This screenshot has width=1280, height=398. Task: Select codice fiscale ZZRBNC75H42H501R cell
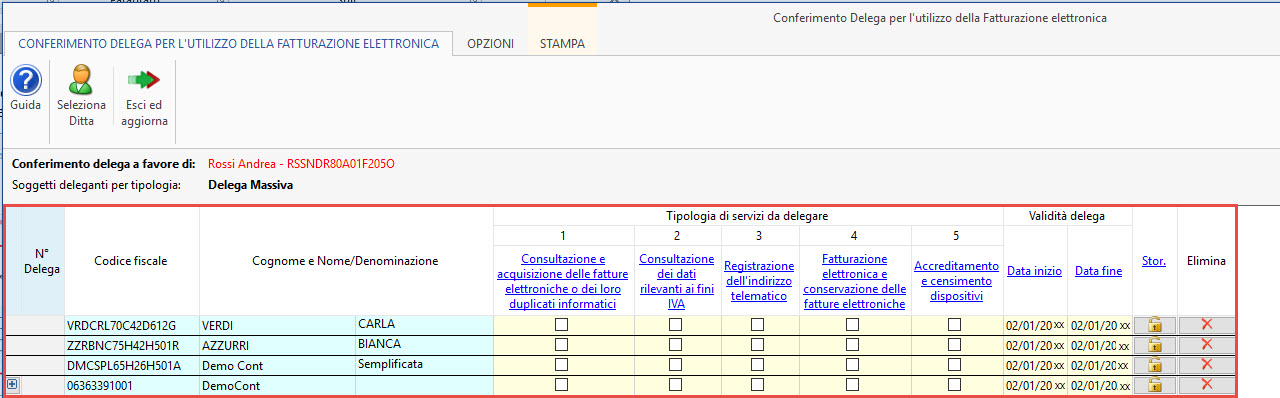tap(132, 345)
